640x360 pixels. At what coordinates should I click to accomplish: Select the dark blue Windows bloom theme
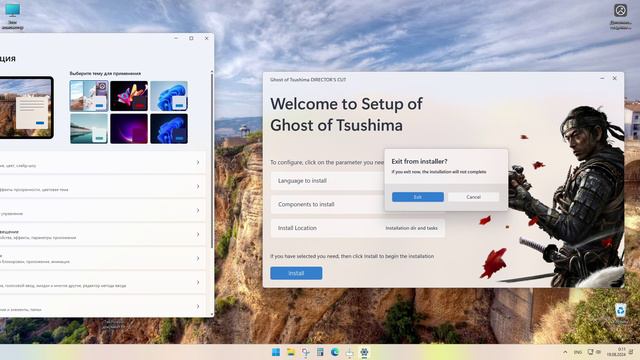point(169,129)
